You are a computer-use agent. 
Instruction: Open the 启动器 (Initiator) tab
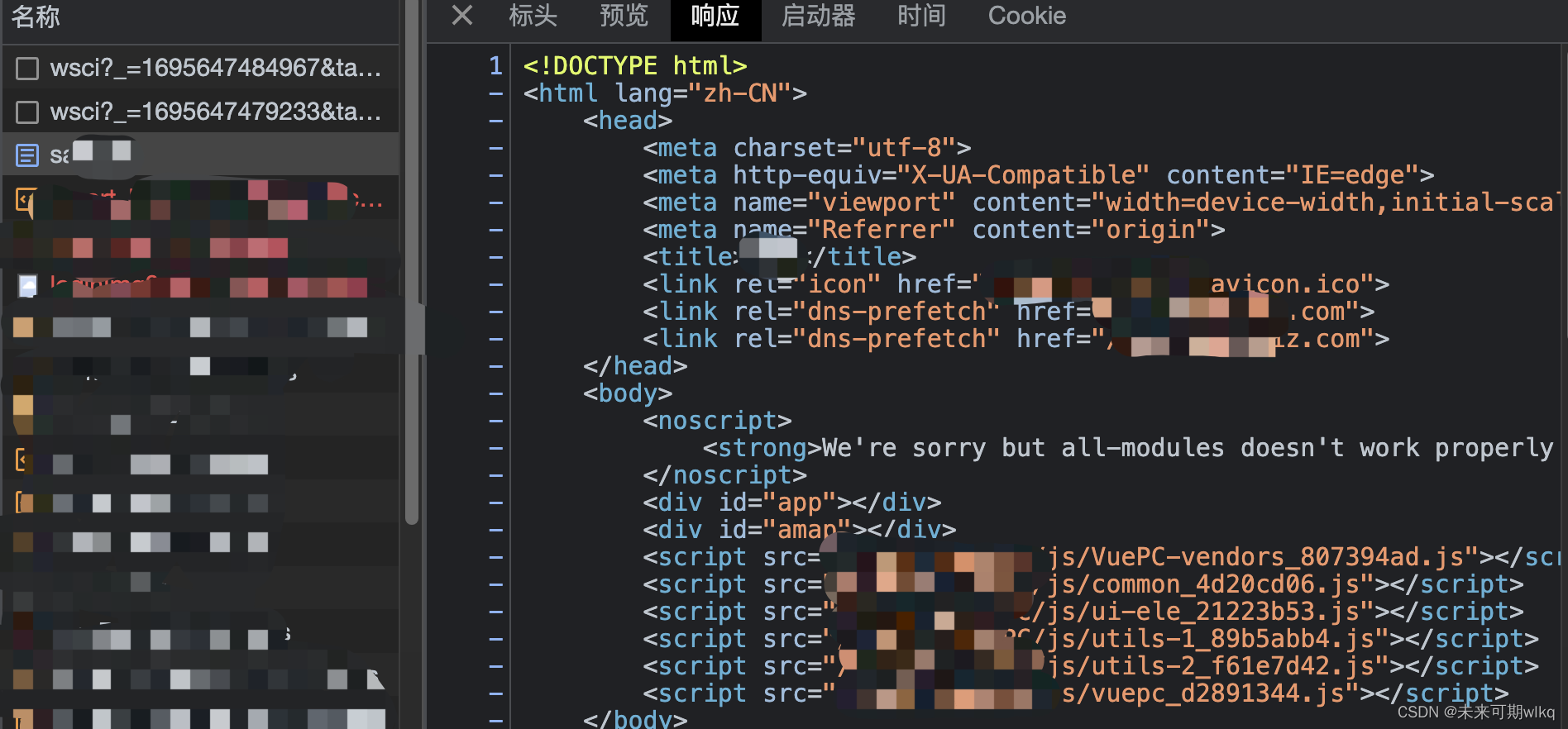click(x=818, y=16)
